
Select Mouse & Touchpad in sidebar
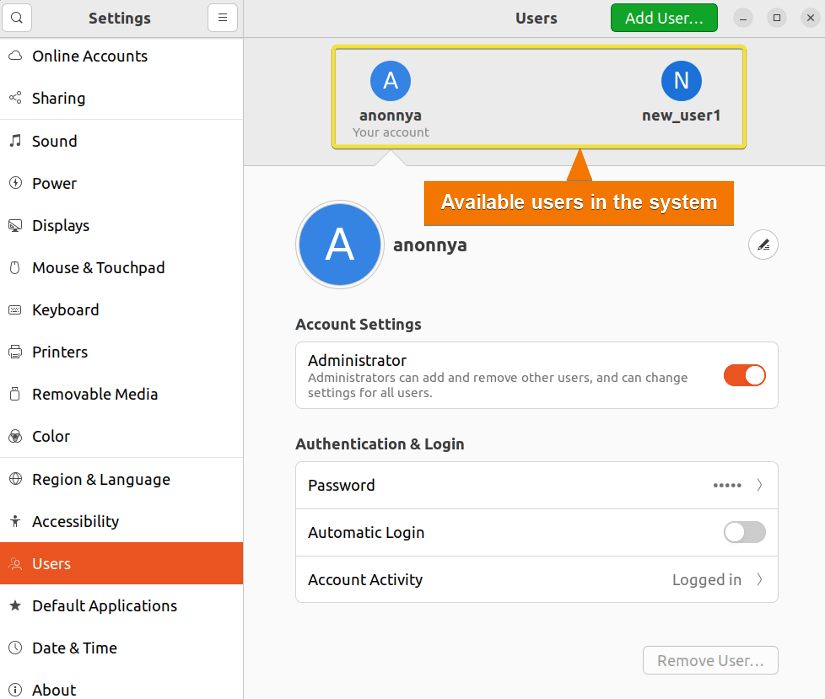122,268
